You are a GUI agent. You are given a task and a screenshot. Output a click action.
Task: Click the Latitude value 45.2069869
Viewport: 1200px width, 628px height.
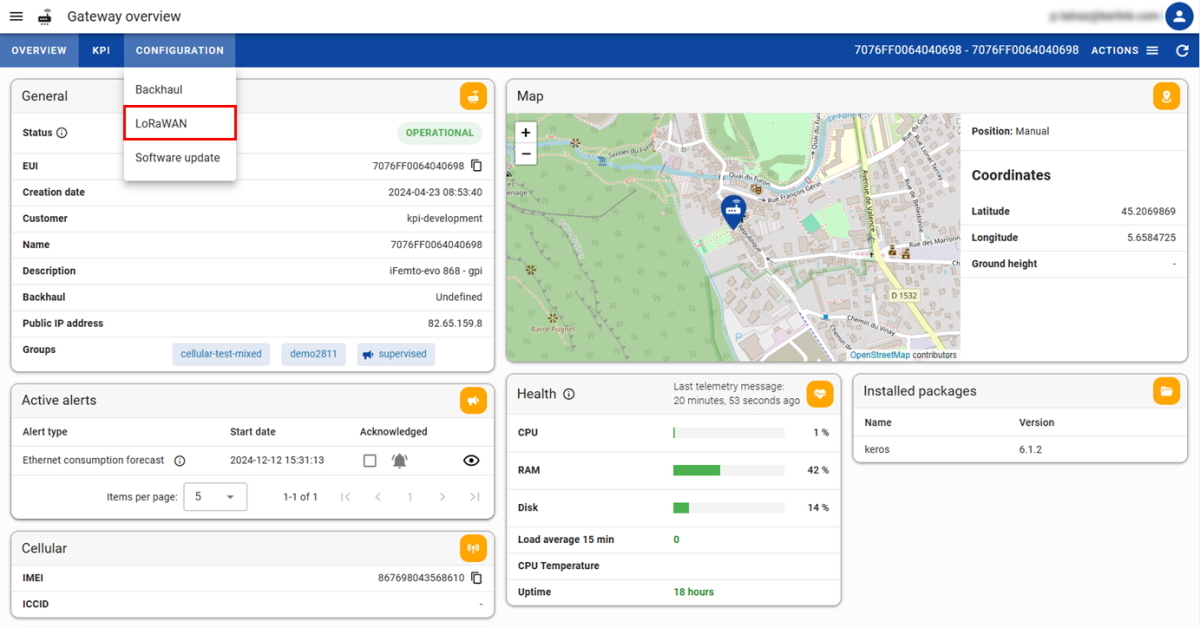tap(1148, 212)
